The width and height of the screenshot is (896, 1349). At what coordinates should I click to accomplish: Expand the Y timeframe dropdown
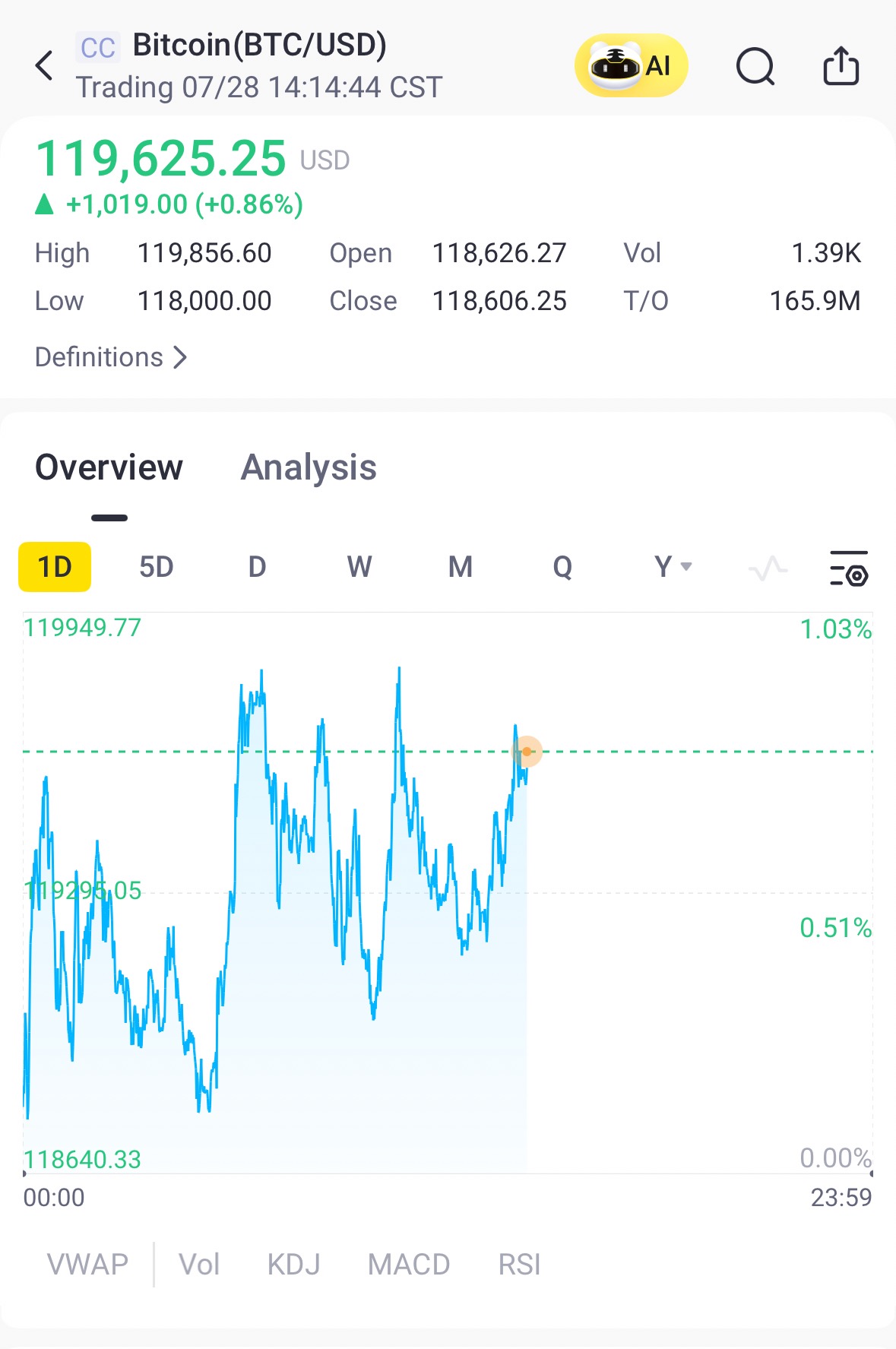[673, 567]
